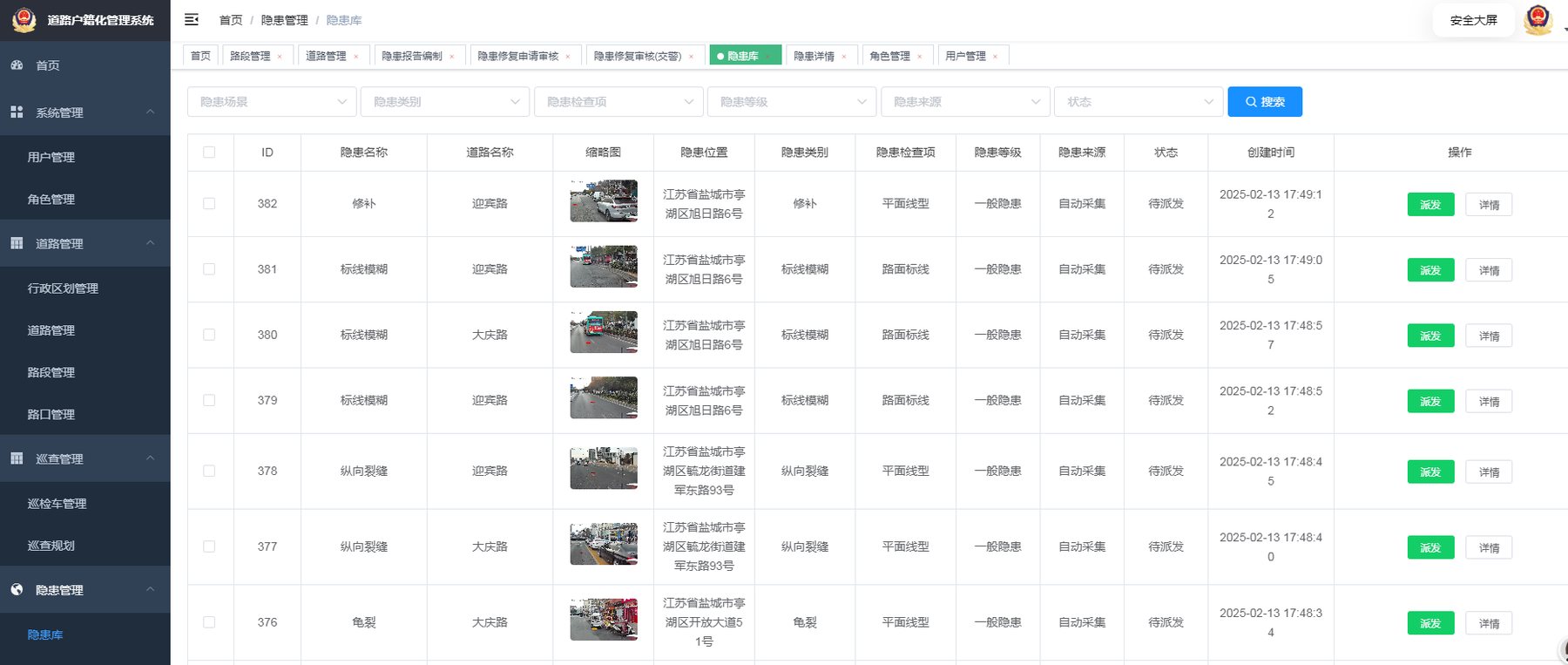Image resolution: width=1568 pixels, height=665 pixels.
Task: Close the 隐患报告编制 tab
Action: 451,57
